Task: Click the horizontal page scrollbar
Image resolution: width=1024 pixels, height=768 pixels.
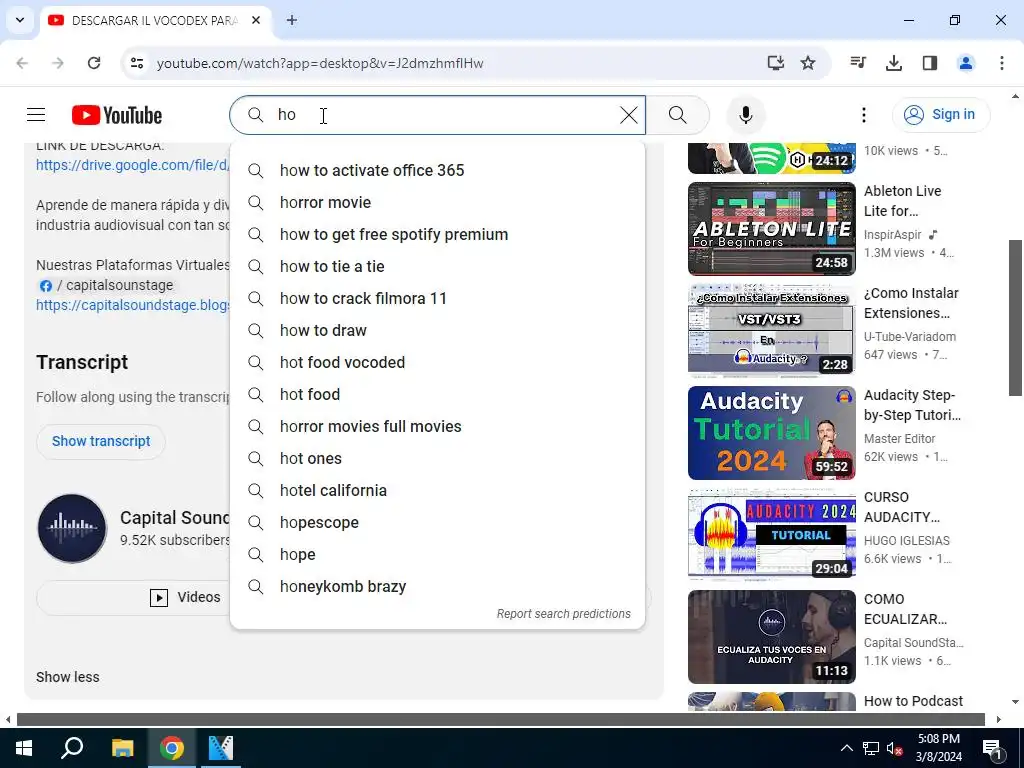Action: [x=501, y=719]
